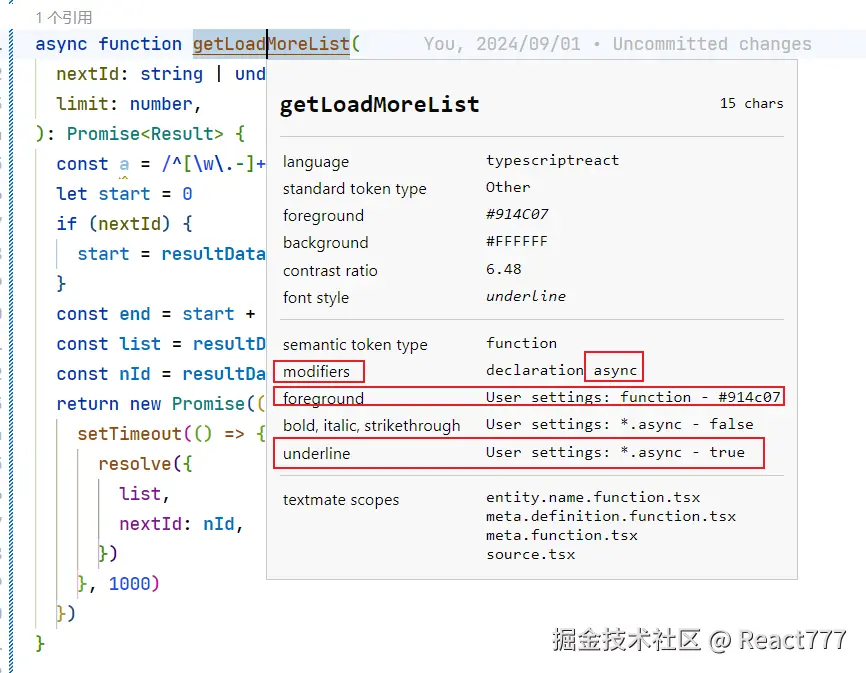The image size is (866, 673).
Task: Click the entity.name.function.tsx textmate scope
Action: tap(593, 497)
